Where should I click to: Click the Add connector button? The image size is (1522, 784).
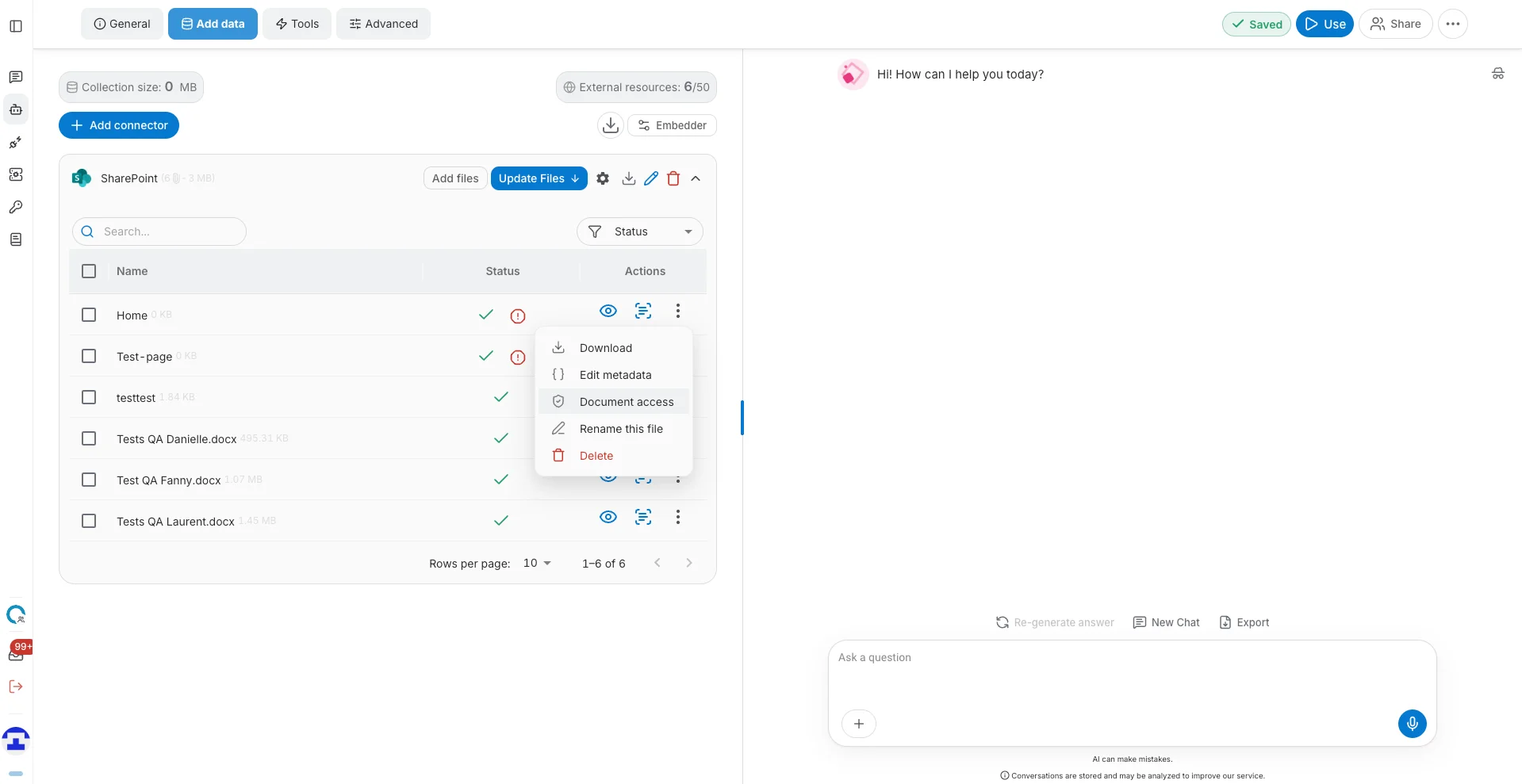(119, 125)
